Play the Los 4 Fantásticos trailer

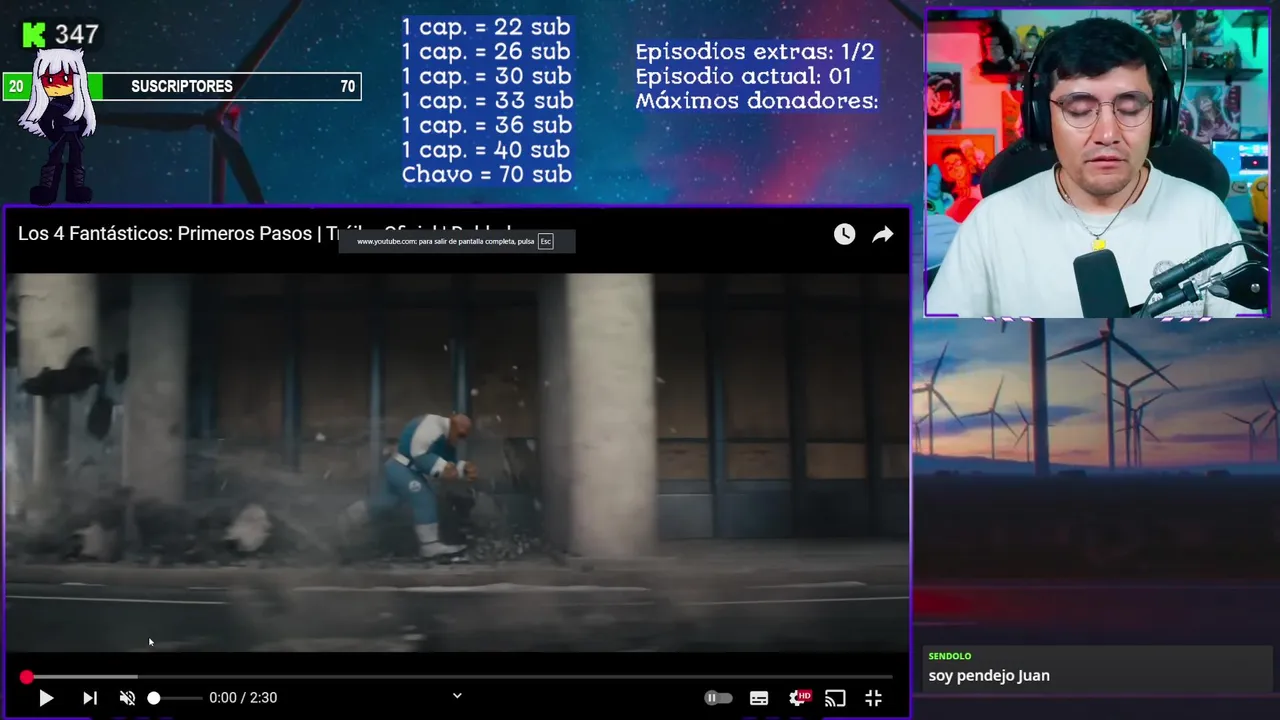point(46,698)
